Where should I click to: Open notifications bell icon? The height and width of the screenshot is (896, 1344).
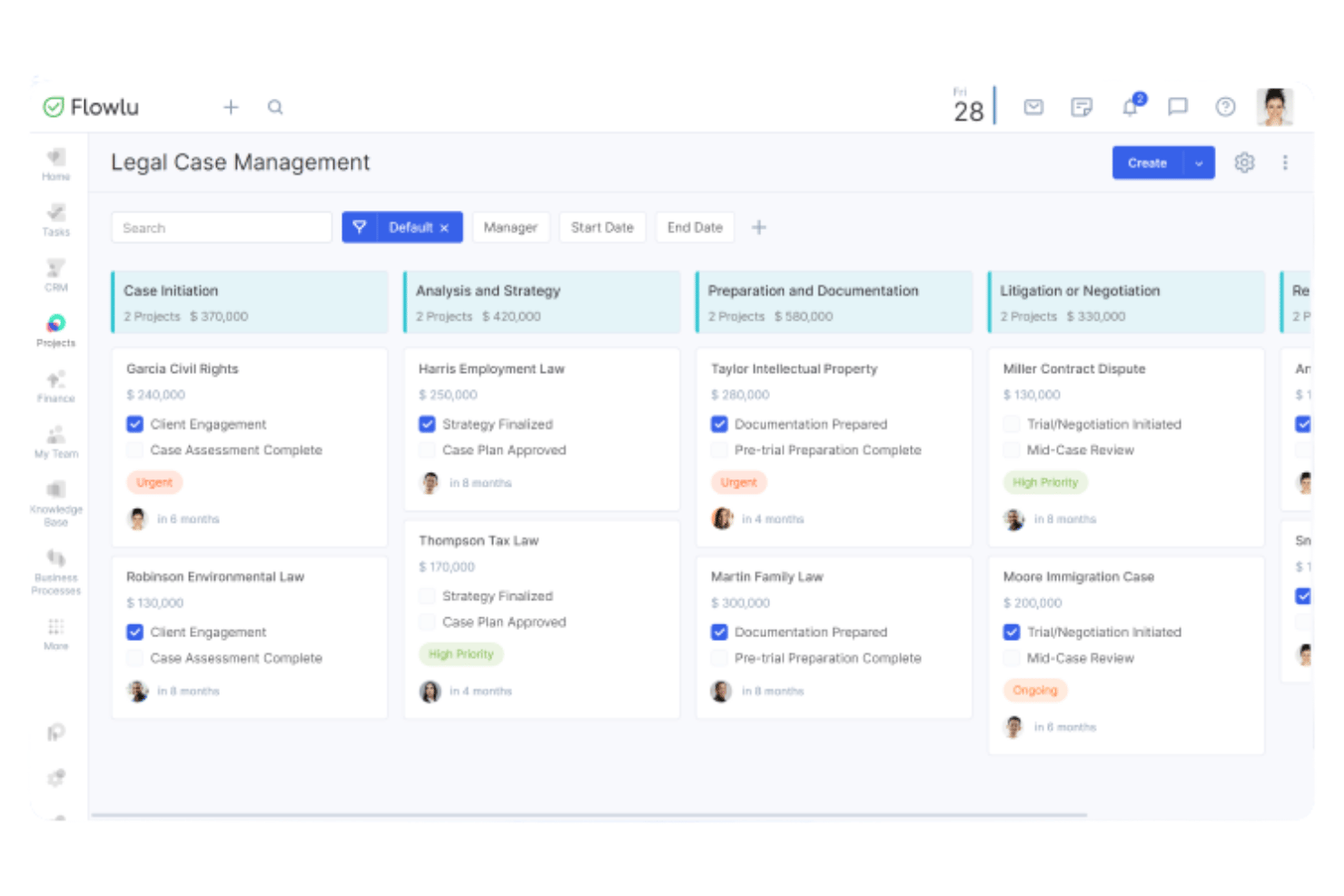click(x=1131, y=106)
